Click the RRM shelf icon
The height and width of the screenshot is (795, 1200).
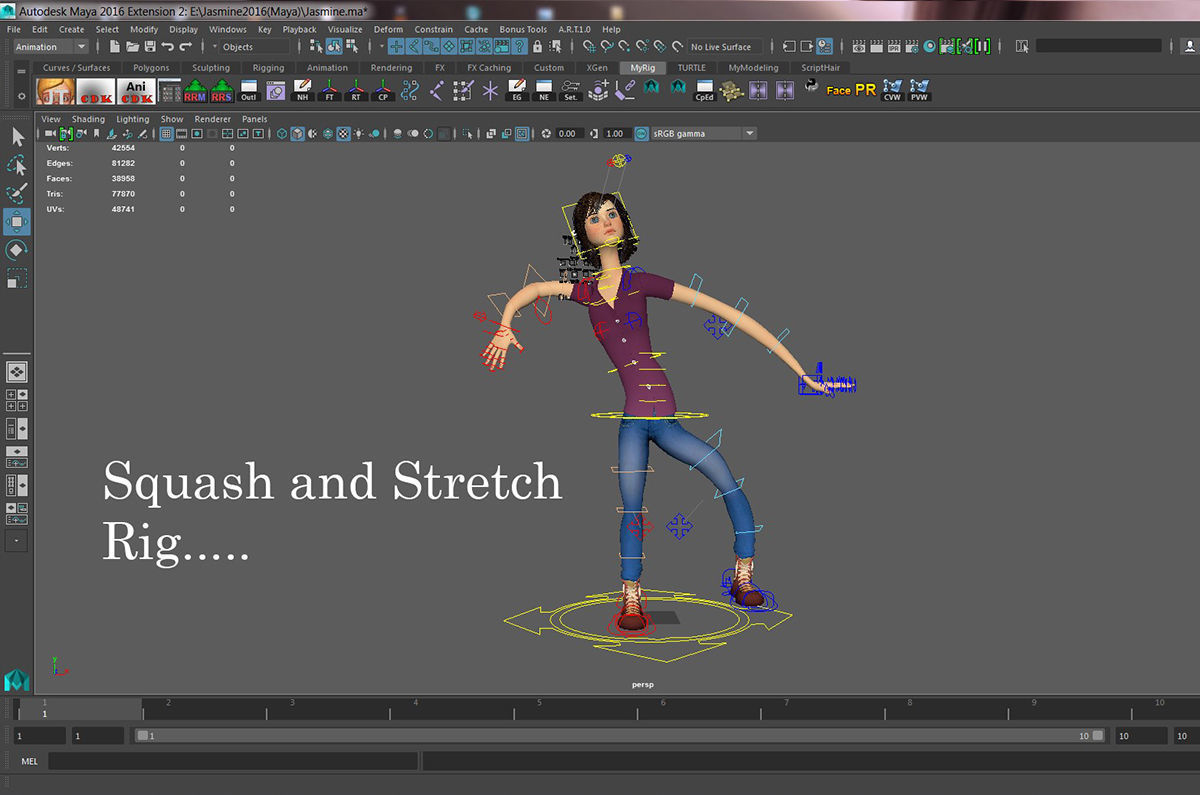pyautogui.click(x=194, y=91)
